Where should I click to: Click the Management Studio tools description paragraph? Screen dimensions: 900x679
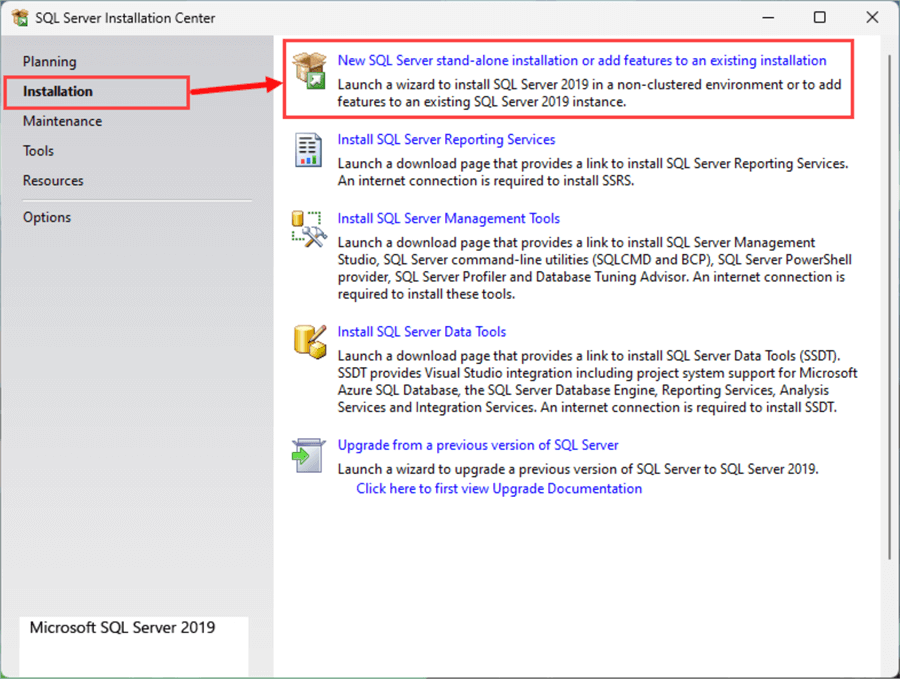(x=595, y=268)
